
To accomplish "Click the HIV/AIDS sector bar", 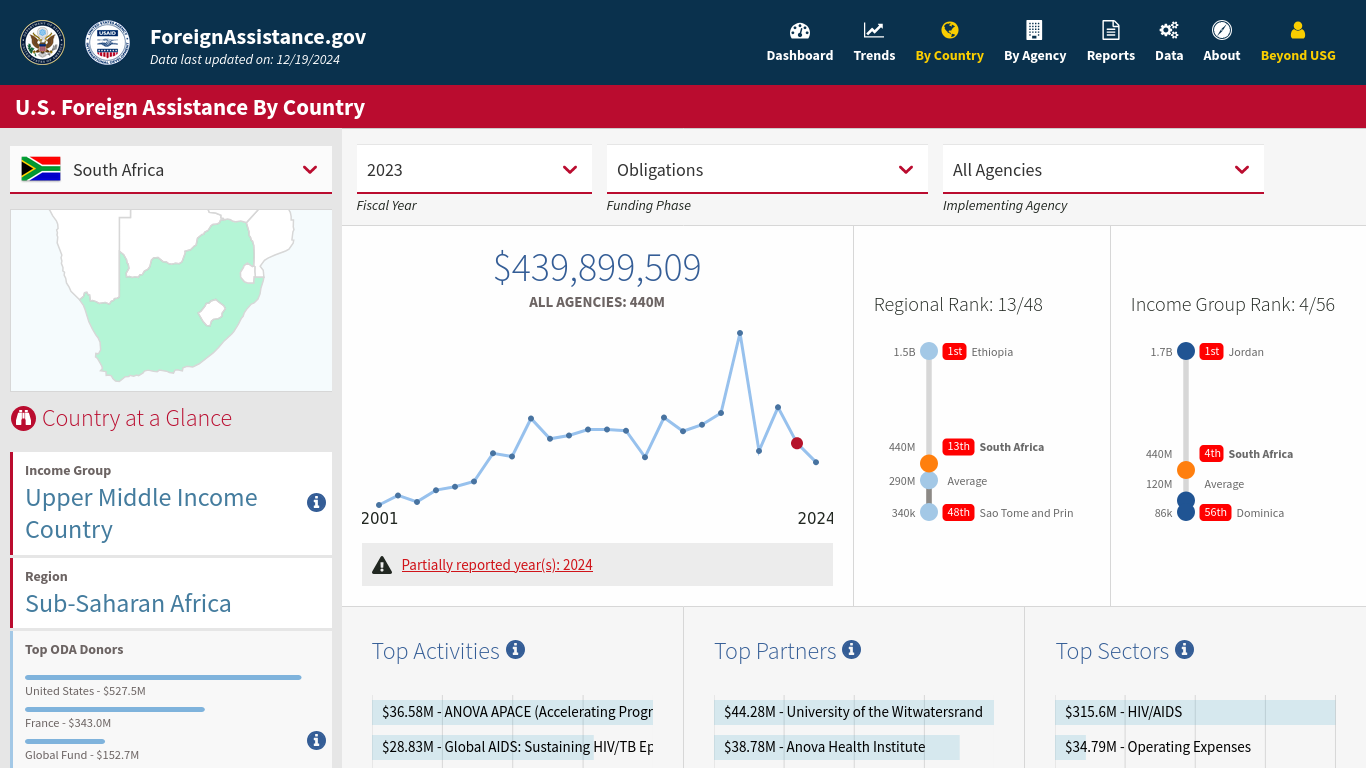I will pyautogui.click(x=1195, y=712).
